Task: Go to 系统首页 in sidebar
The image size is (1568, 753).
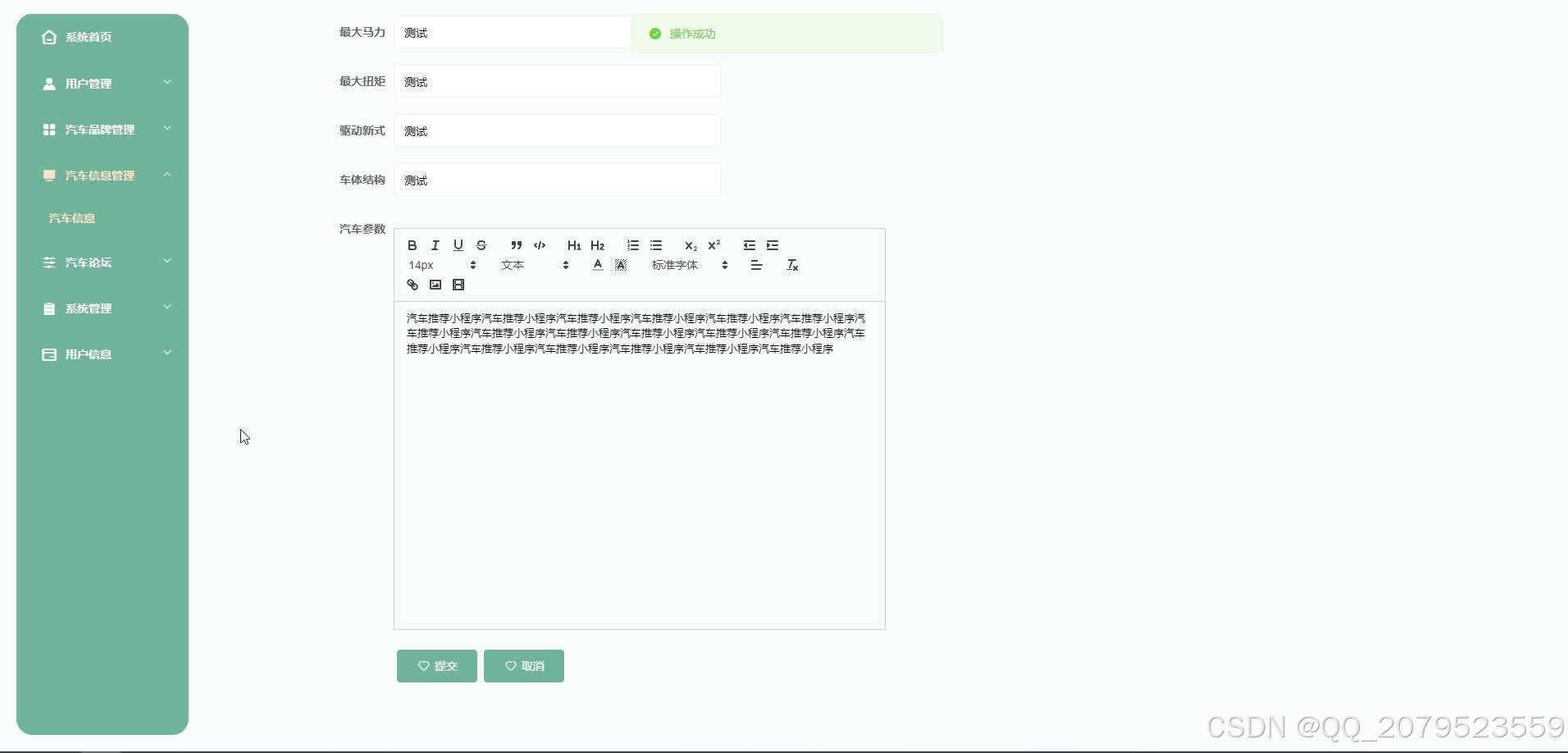Action: tap(103, 37)
